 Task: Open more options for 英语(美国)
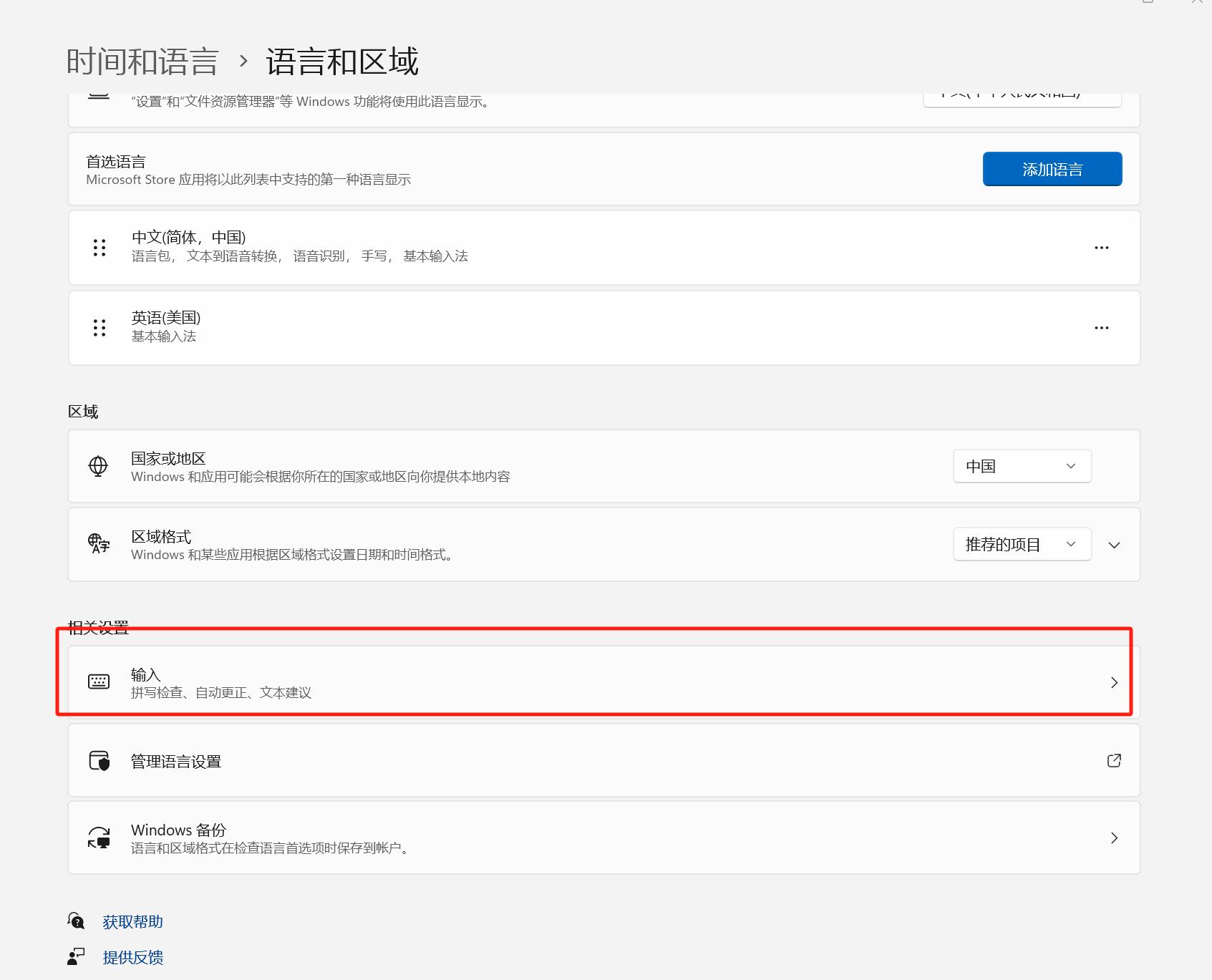click(x=1101, y=328)
